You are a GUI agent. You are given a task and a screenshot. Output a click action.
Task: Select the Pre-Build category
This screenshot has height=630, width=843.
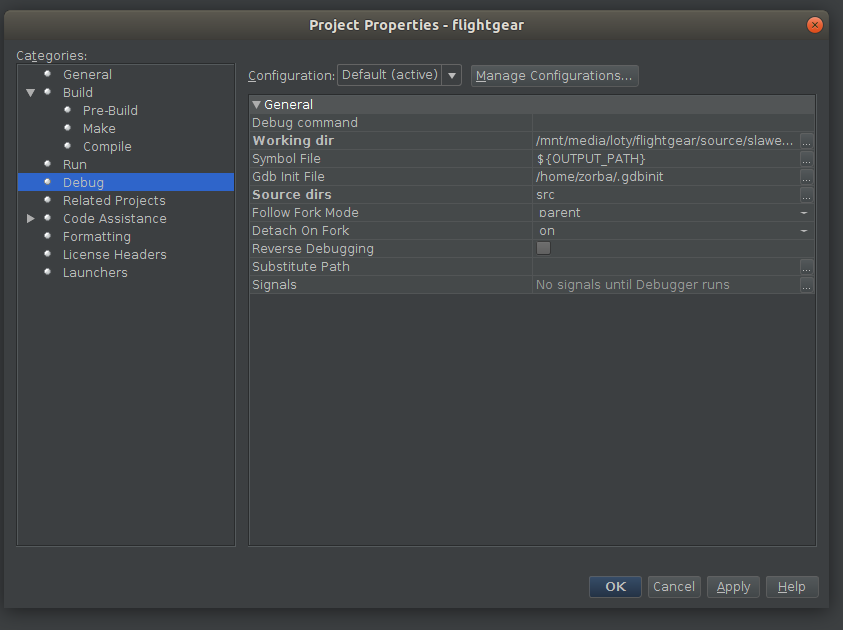coord(110,111)
